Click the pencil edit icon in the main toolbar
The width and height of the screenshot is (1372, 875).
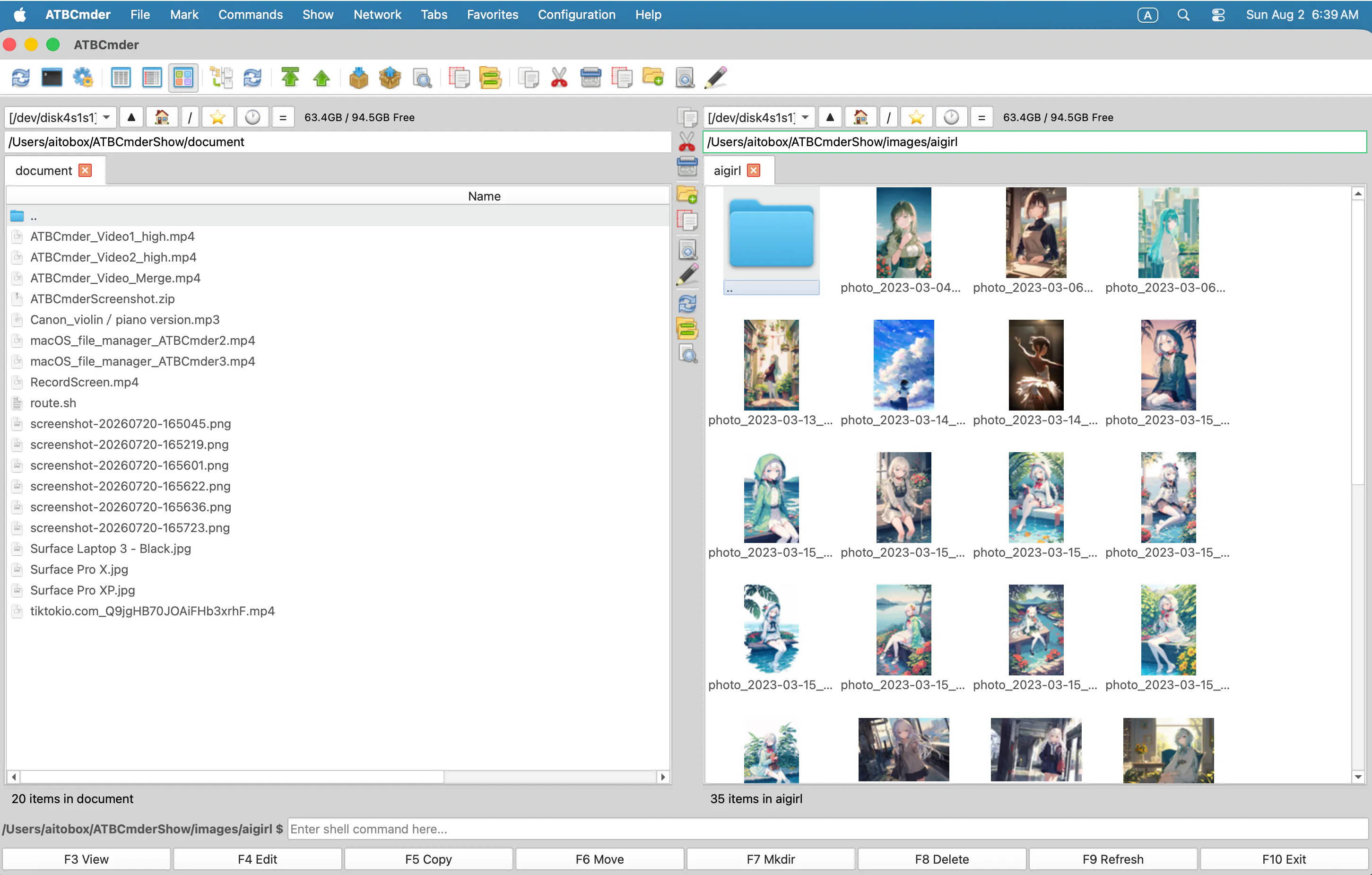pyautogui.click(x=716, y=78)
